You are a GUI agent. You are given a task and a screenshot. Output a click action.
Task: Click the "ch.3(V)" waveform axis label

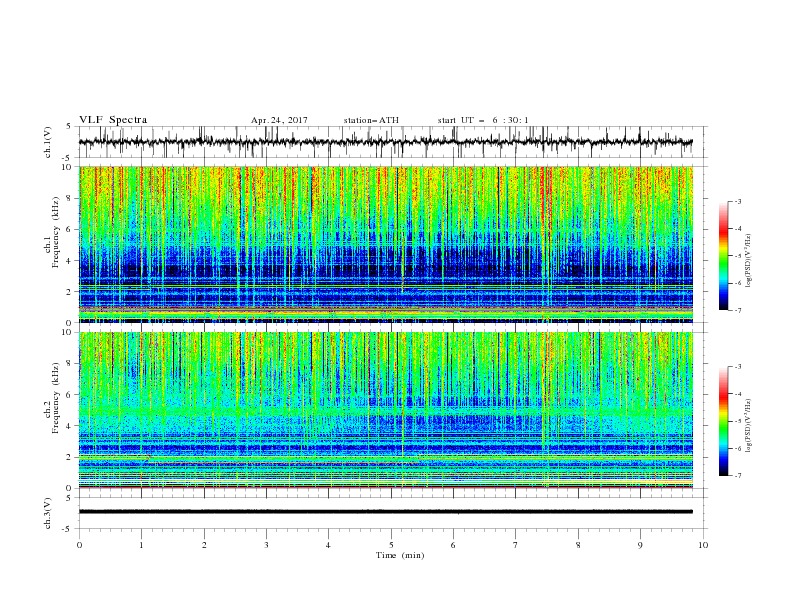(48, 513)
